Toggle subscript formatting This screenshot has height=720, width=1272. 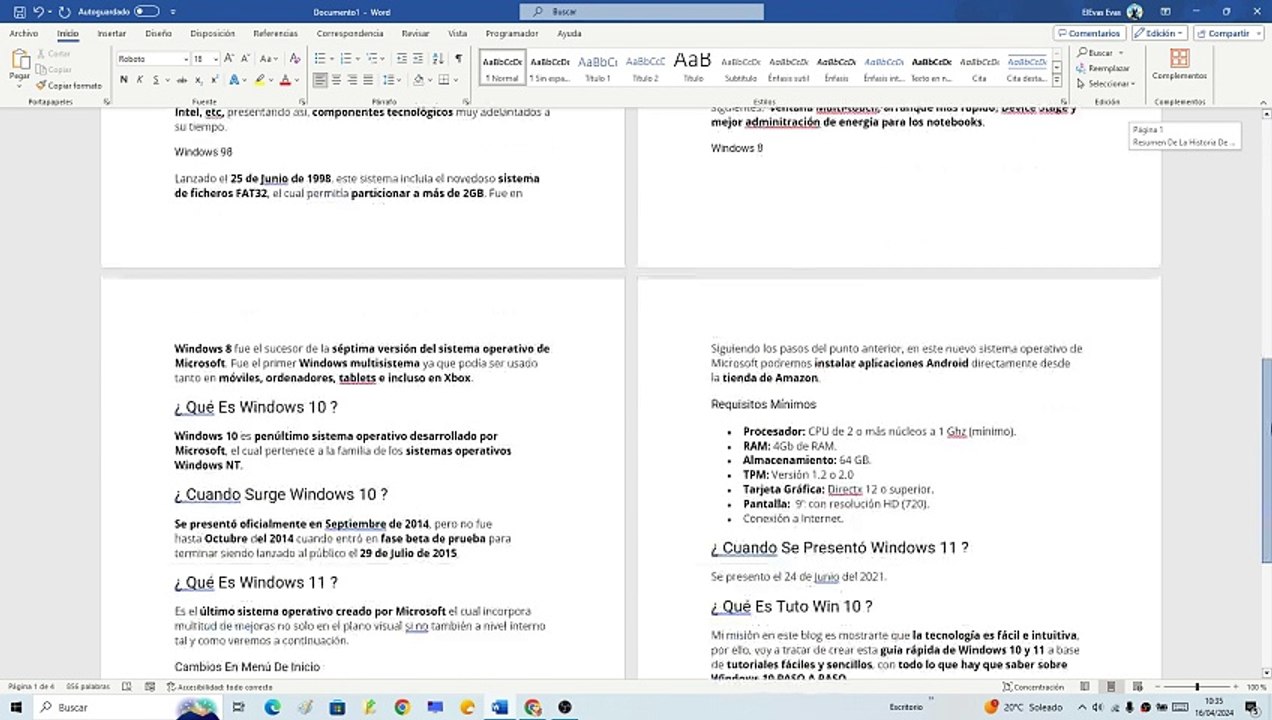coord(198,80)
